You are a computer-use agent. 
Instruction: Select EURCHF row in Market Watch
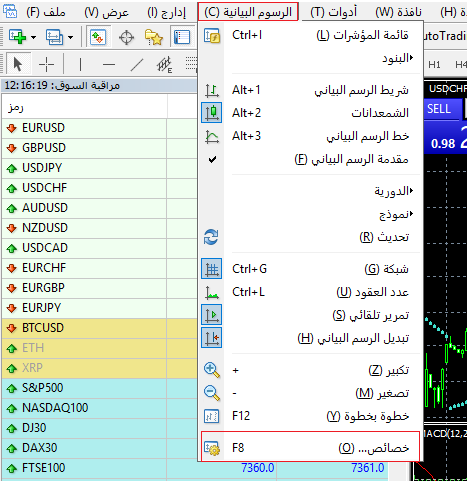pos(99,268)
